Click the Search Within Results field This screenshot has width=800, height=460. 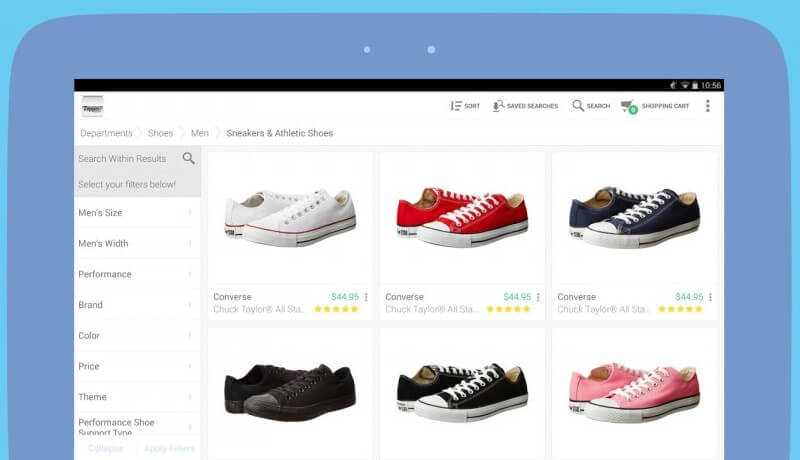pyautogui.click(x=123, y=158)
